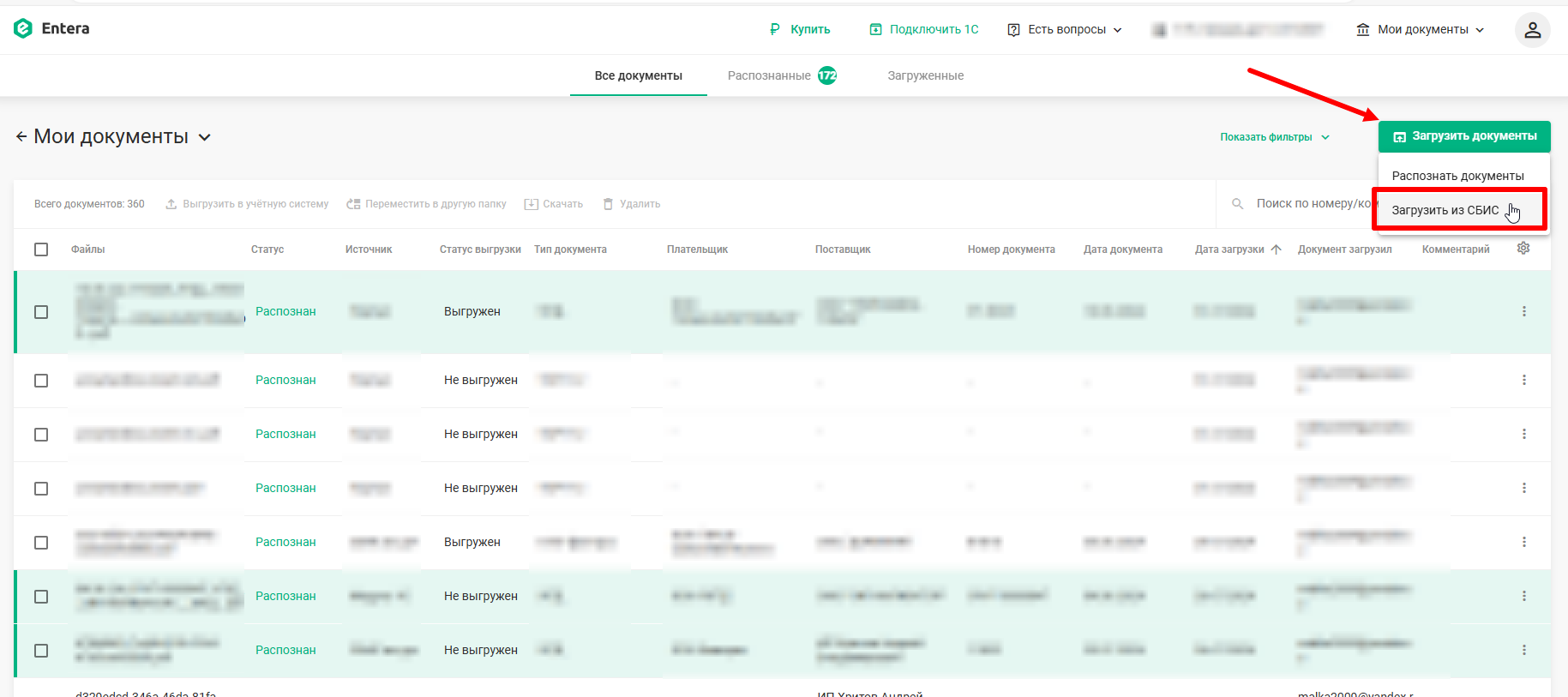Click Плательщик column header
1568x697 pixels.
point(697,249)
